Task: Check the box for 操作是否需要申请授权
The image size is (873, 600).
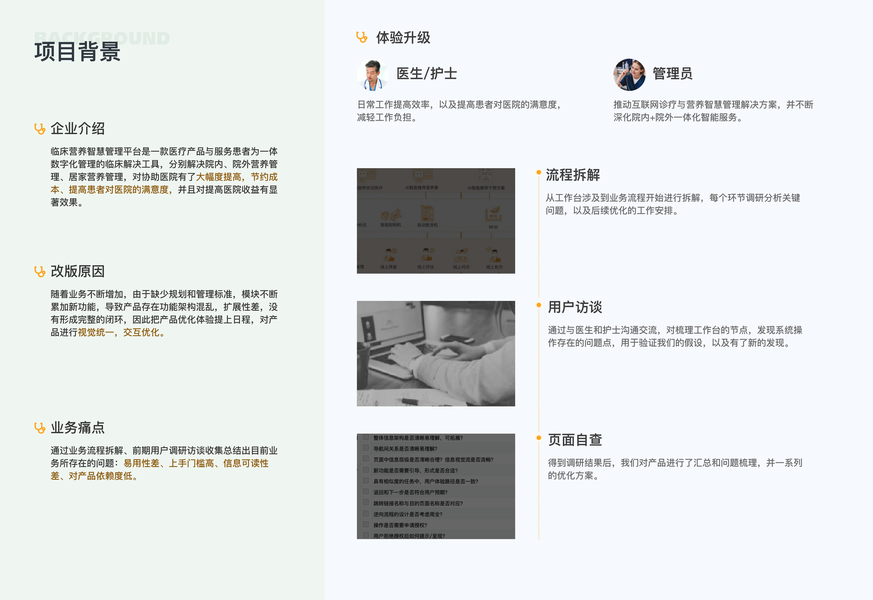Action: click(366, 525)
